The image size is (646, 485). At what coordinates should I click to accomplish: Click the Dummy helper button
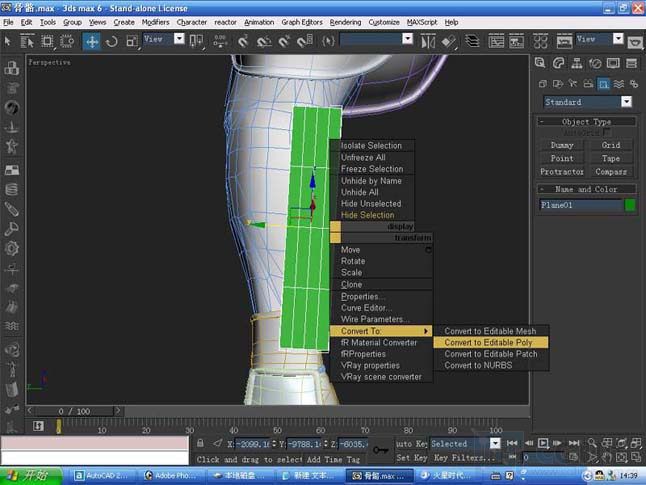click(x=562, y=145)
